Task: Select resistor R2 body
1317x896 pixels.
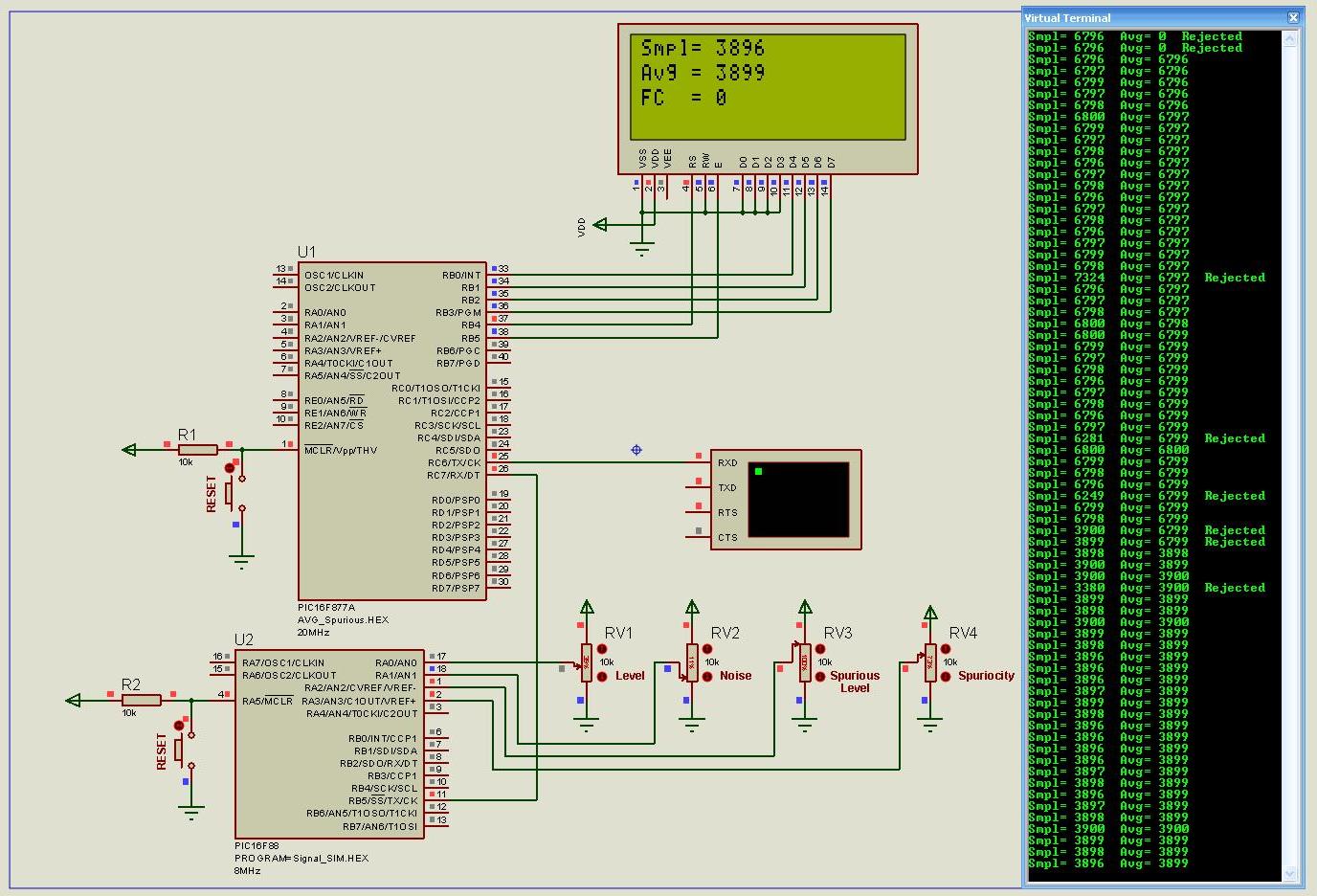Action: (141, 701)
